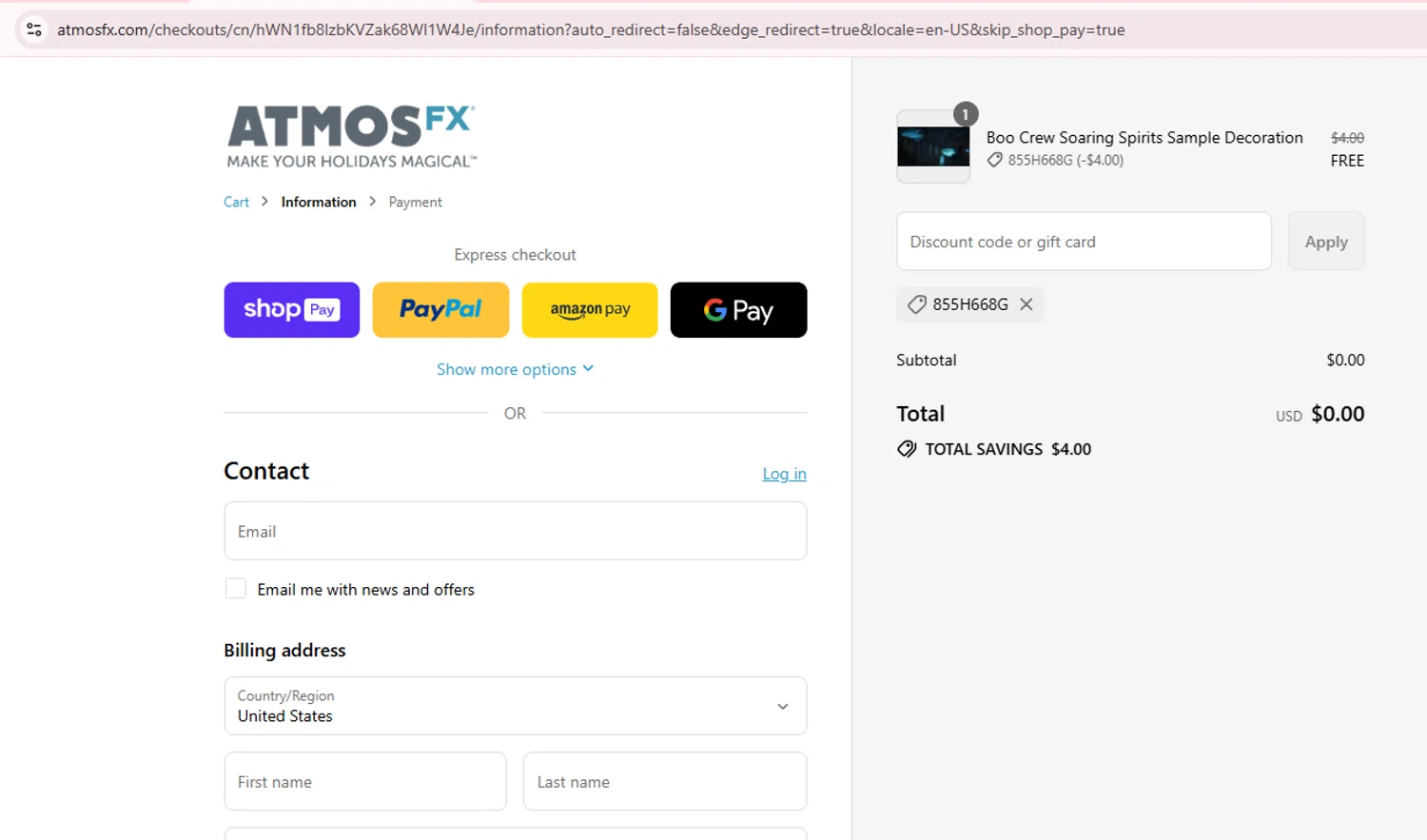The height and width of the screenshot is (840, 1427).
Task: Click the FREE price label
Action: tap(1347, 161)
